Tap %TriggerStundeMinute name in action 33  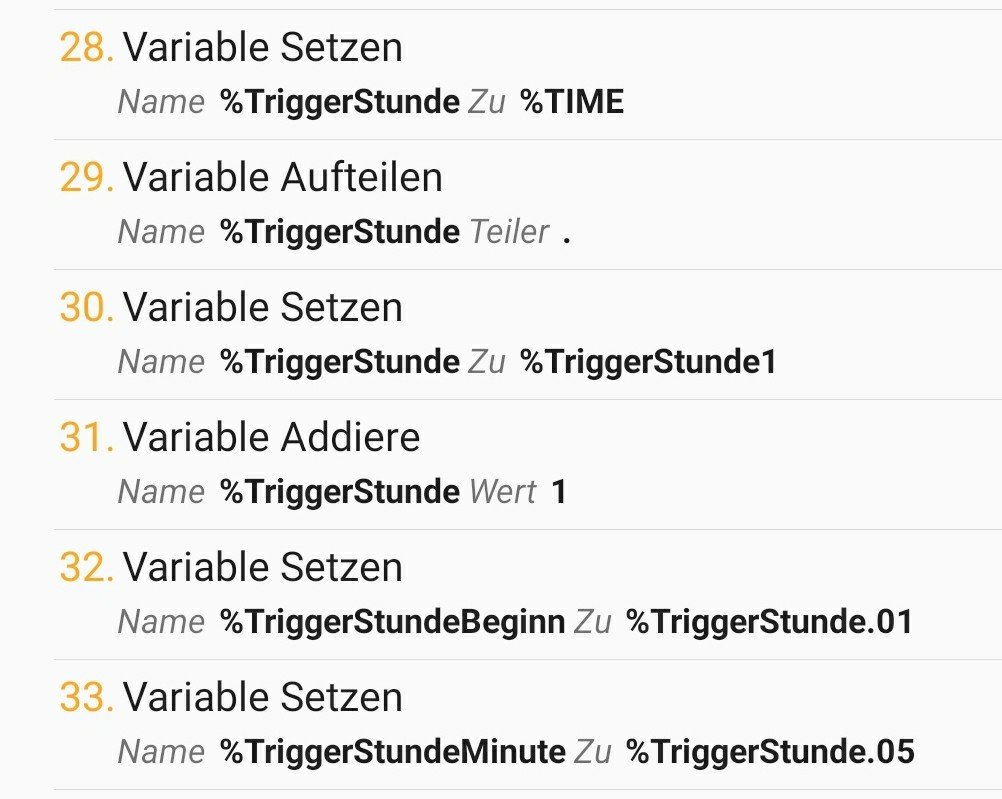[x=392, y=752]
